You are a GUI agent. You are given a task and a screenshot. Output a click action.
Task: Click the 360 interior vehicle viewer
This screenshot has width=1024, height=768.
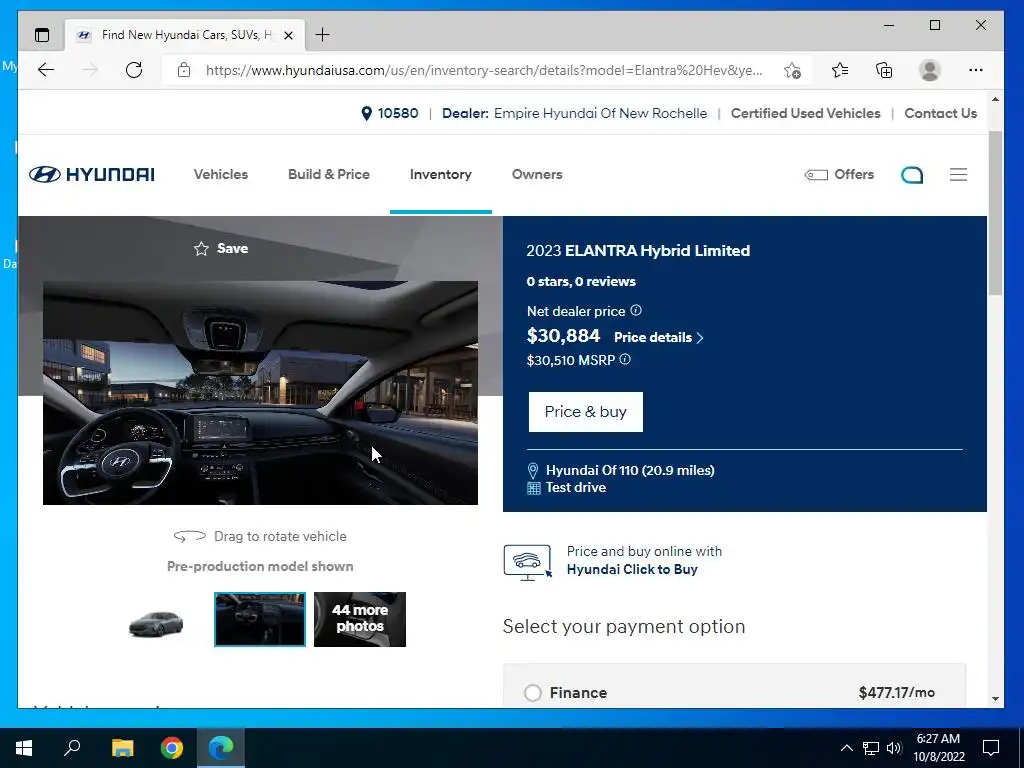coord(261,392)
